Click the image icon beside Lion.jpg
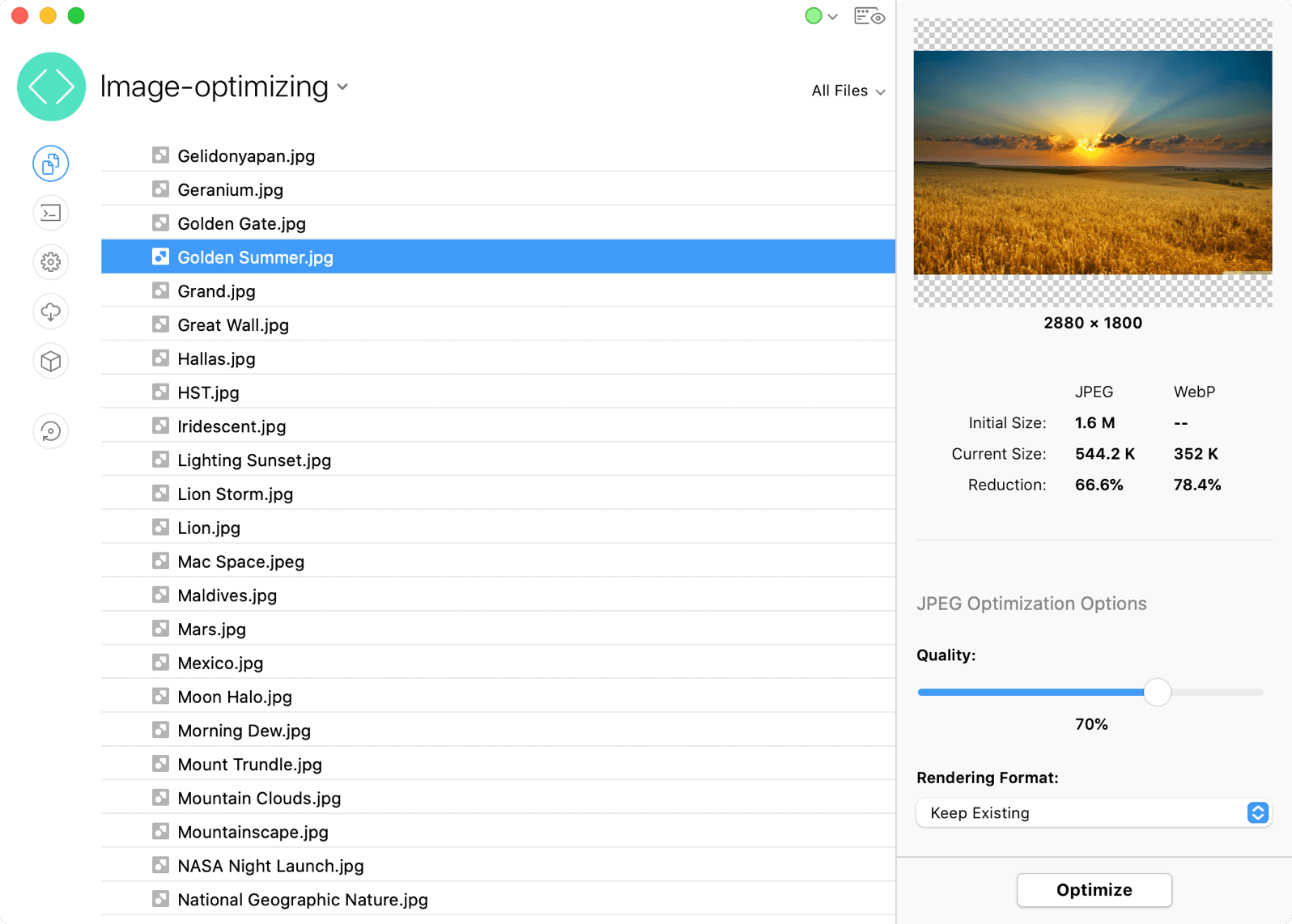Viewport: 1292px width, 924px height. click(x=161, y=528)
